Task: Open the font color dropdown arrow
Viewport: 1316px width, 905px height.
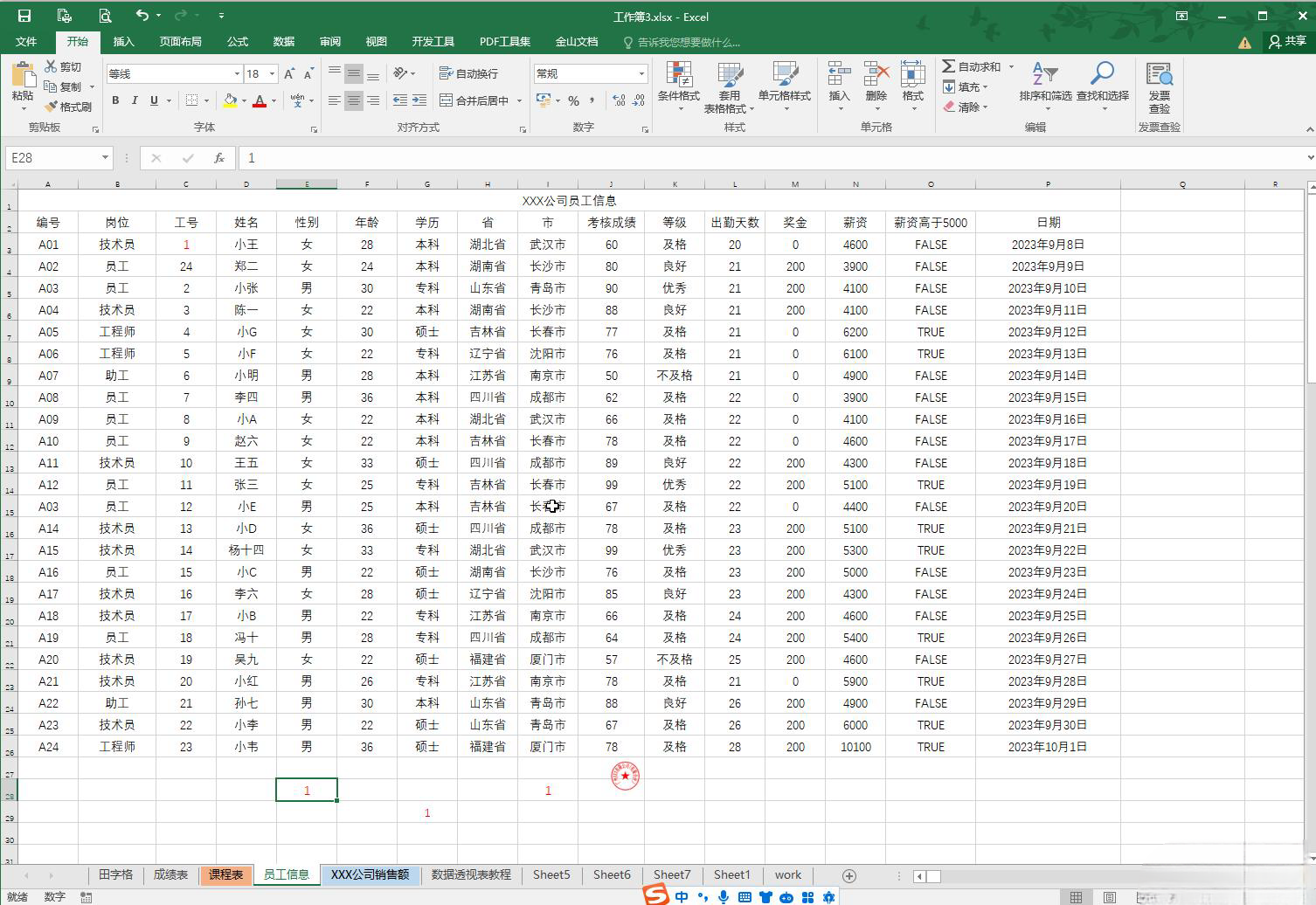Action: click(x=274, y=101)
